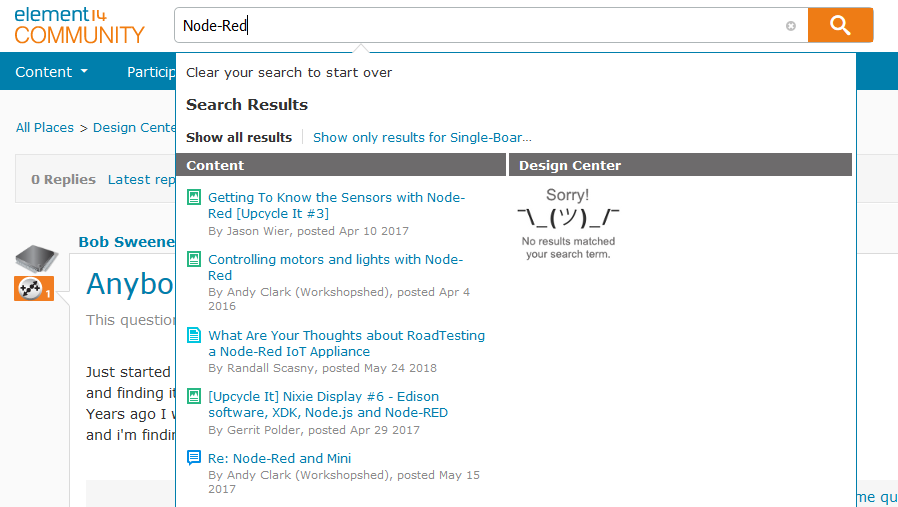898x507 pixels.
Task: Click the document icon beside the RoadTesting result
Action: (194, 335)
